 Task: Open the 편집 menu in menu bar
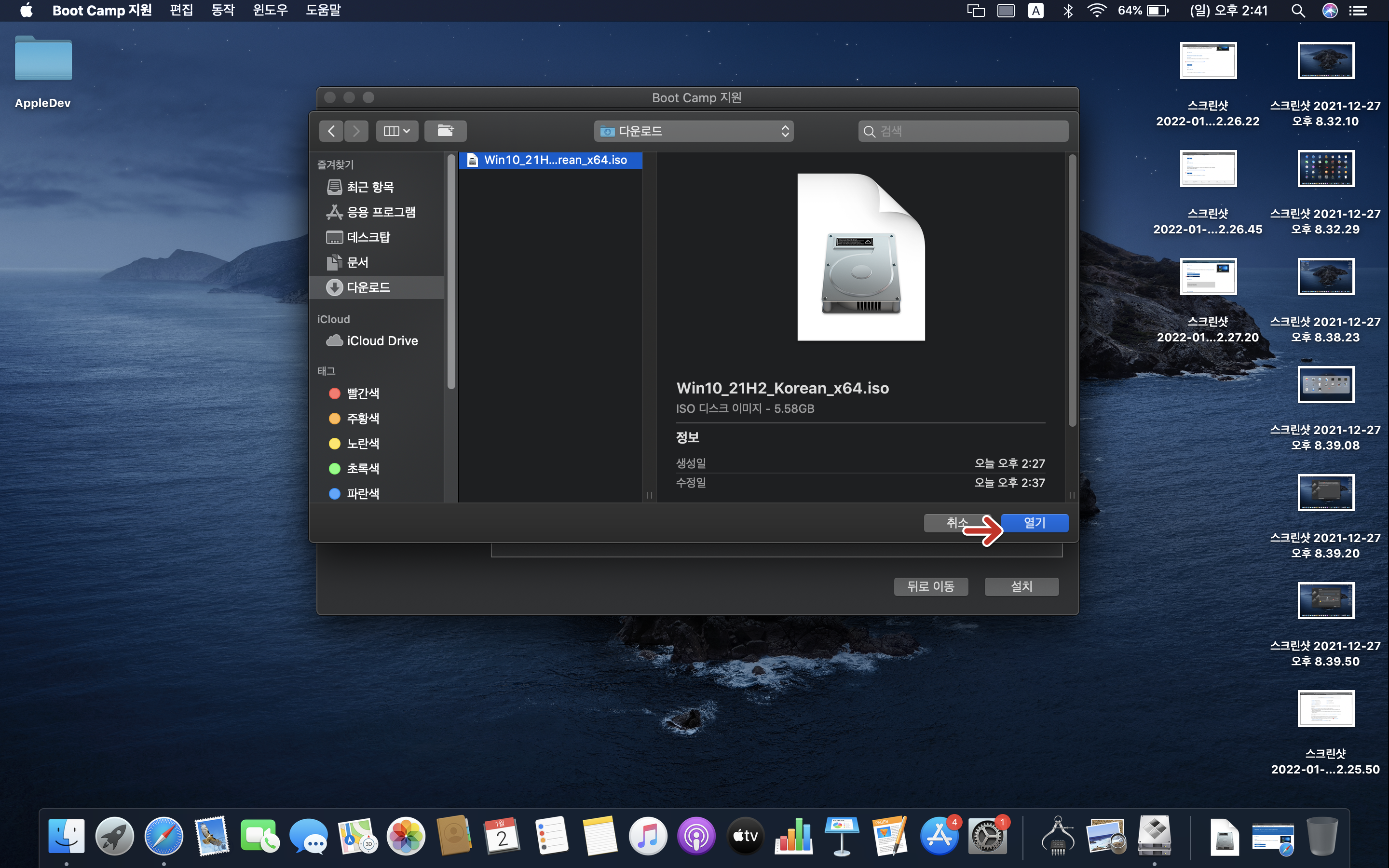coord(181,10)
